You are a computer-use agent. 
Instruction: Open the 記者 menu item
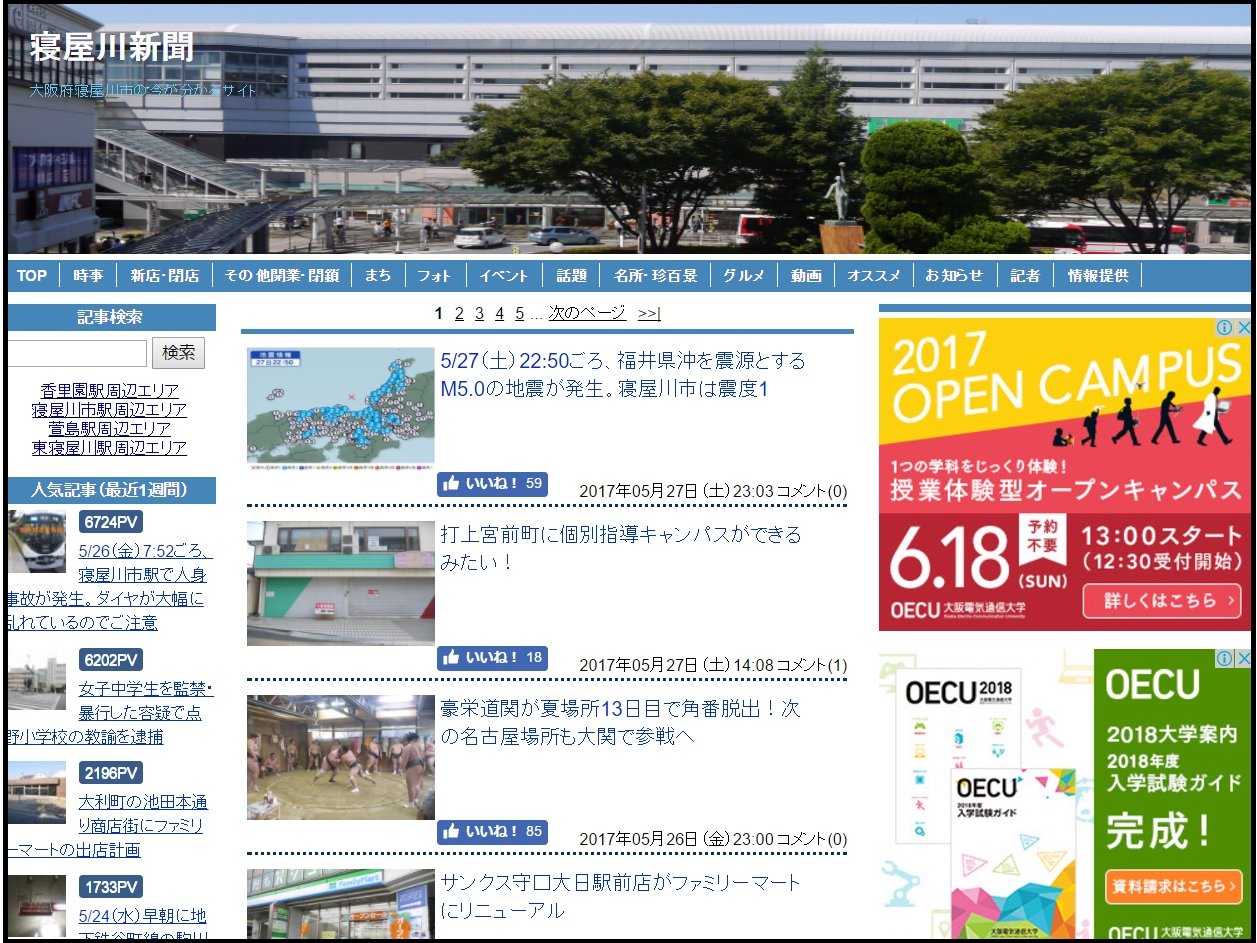coord(1025,276)
